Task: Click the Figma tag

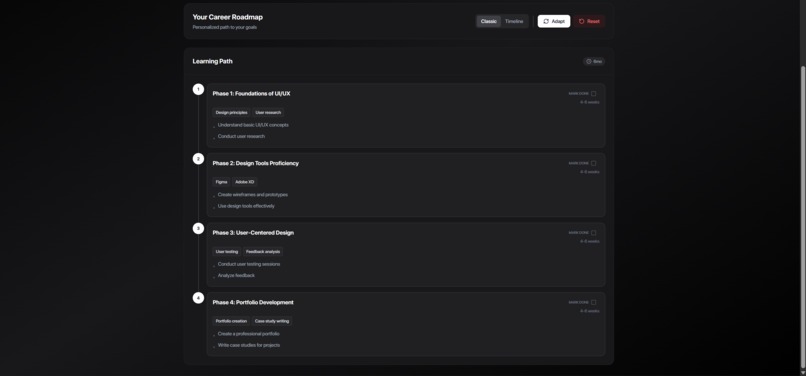Action: [222, 182]
